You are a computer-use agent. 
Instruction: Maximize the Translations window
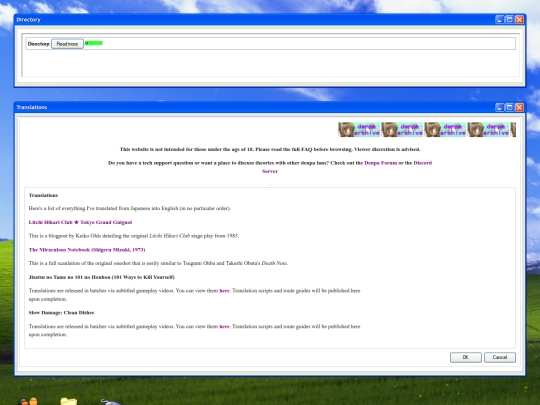coord(510,107)
